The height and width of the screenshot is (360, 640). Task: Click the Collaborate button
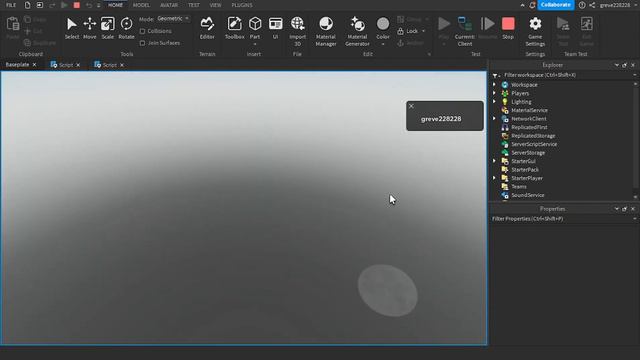556,5
